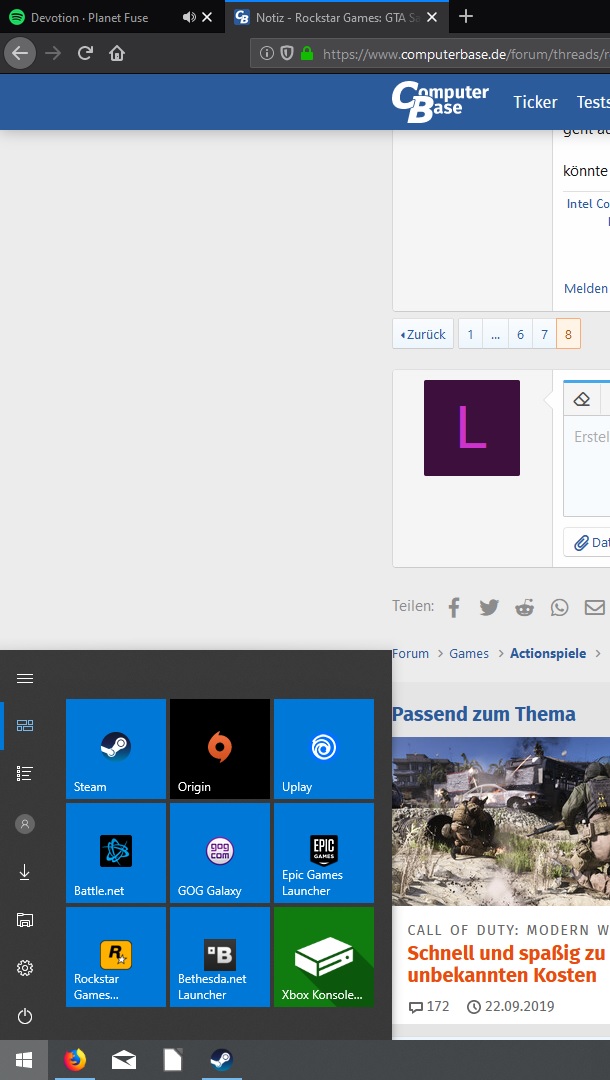The image size is (610, 1080).
Task: Open the Forum breadcrumb link
Action: 410,653
